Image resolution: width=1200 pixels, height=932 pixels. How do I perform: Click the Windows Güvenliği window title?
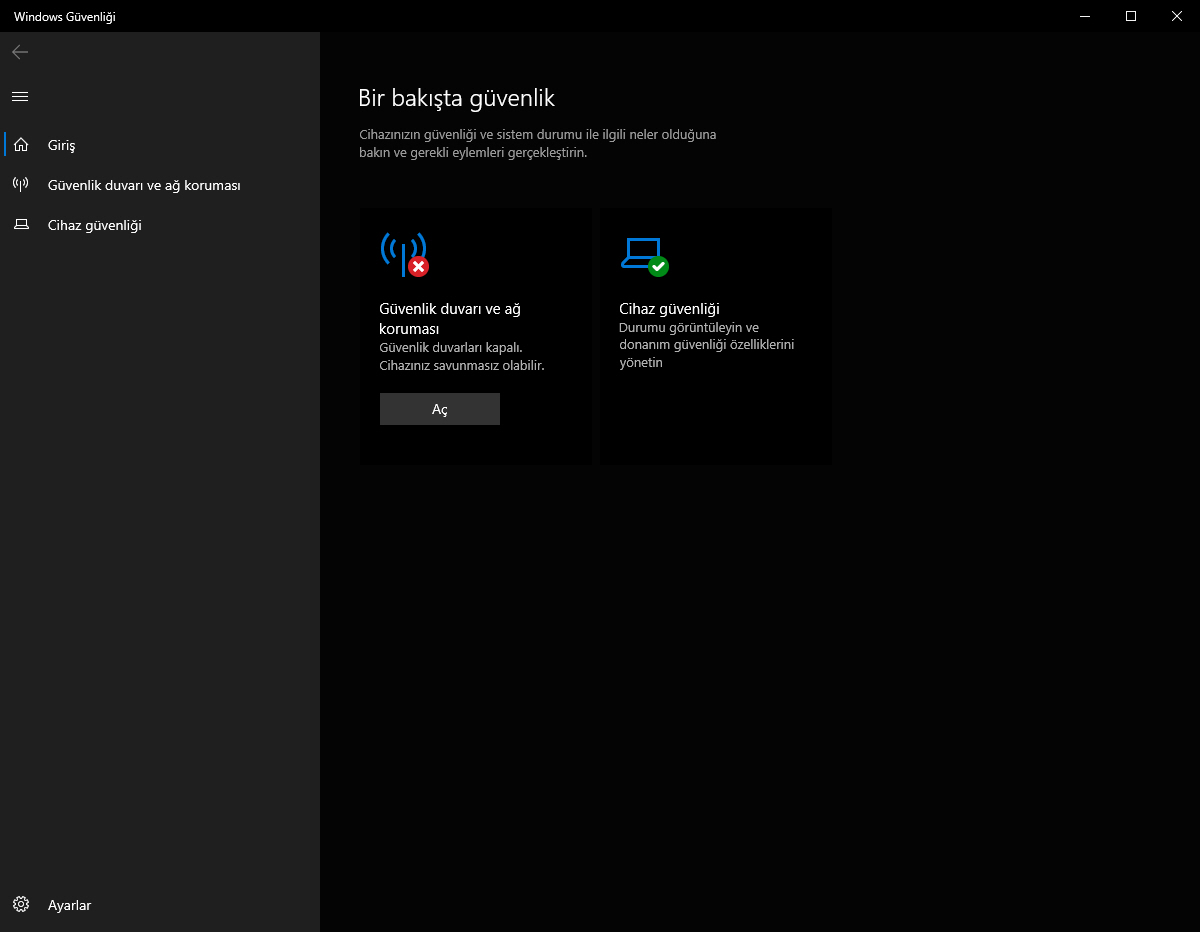click(65, 16)
